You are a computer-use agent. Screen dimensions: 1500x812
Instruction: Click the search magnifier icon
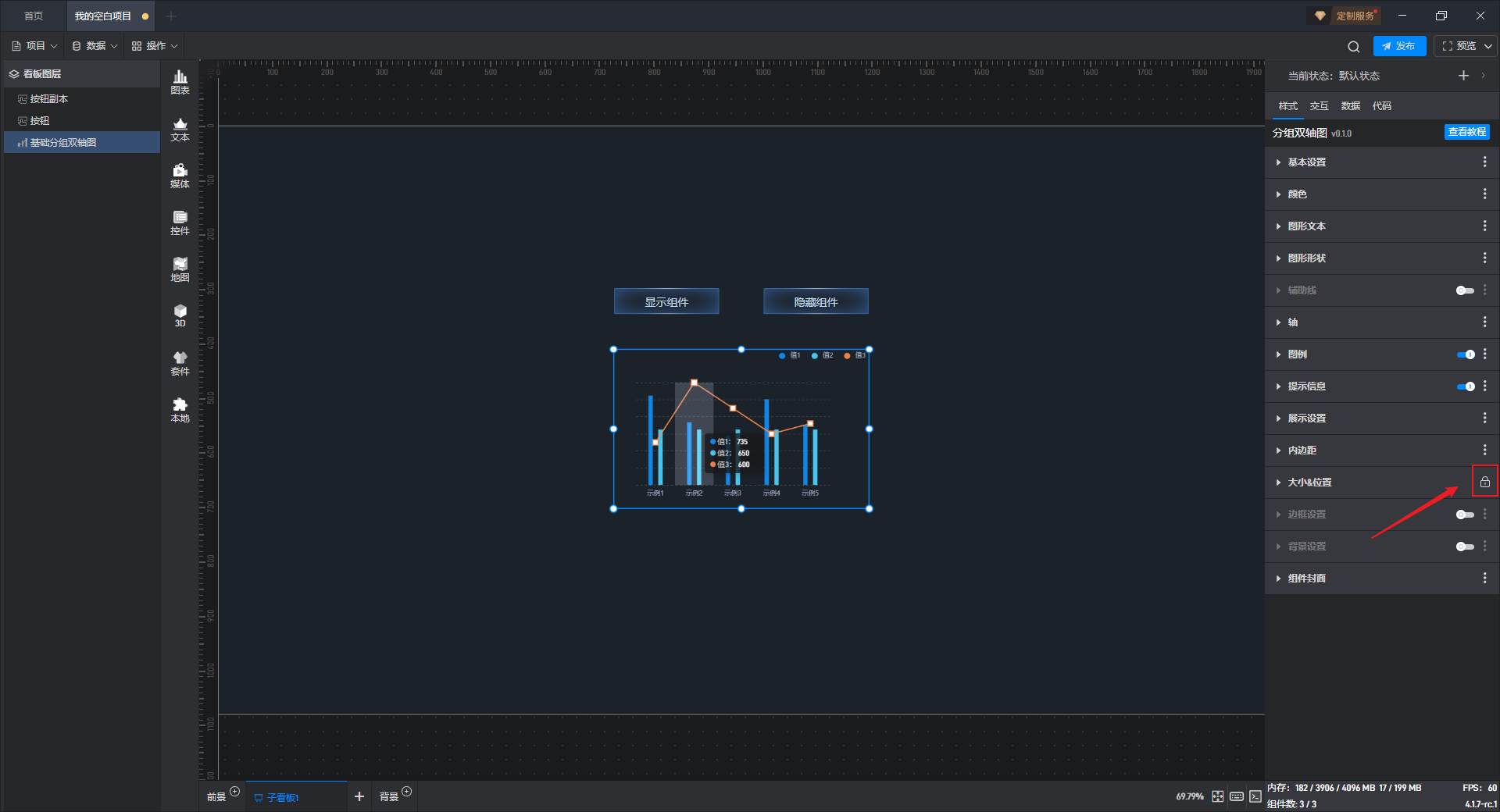(1354, 47)
